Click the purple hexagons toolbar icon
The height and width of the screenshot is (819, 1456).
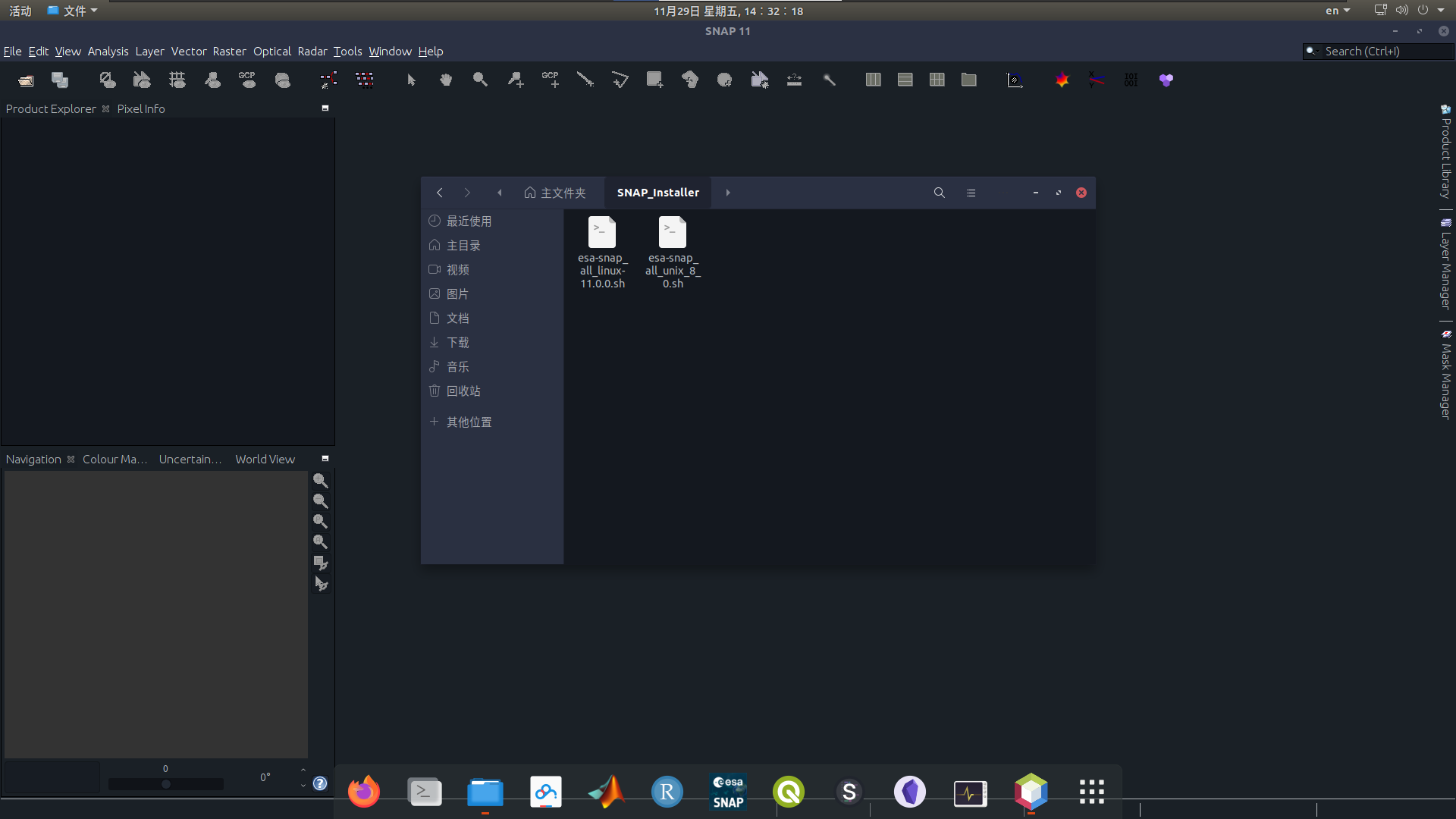tap(1166, 80)
